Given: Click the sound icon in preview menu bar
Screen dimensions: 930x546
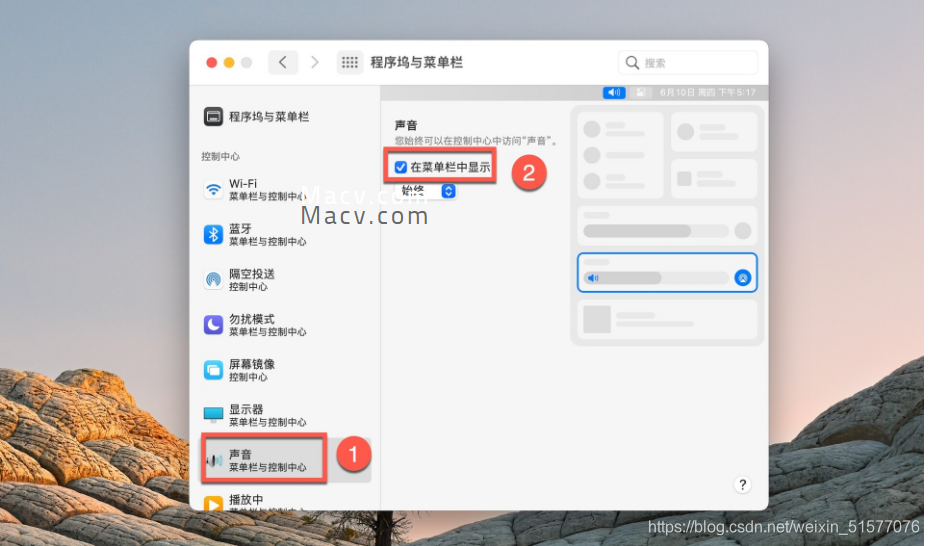Looking at the screenshot, I should coord(614,92).
